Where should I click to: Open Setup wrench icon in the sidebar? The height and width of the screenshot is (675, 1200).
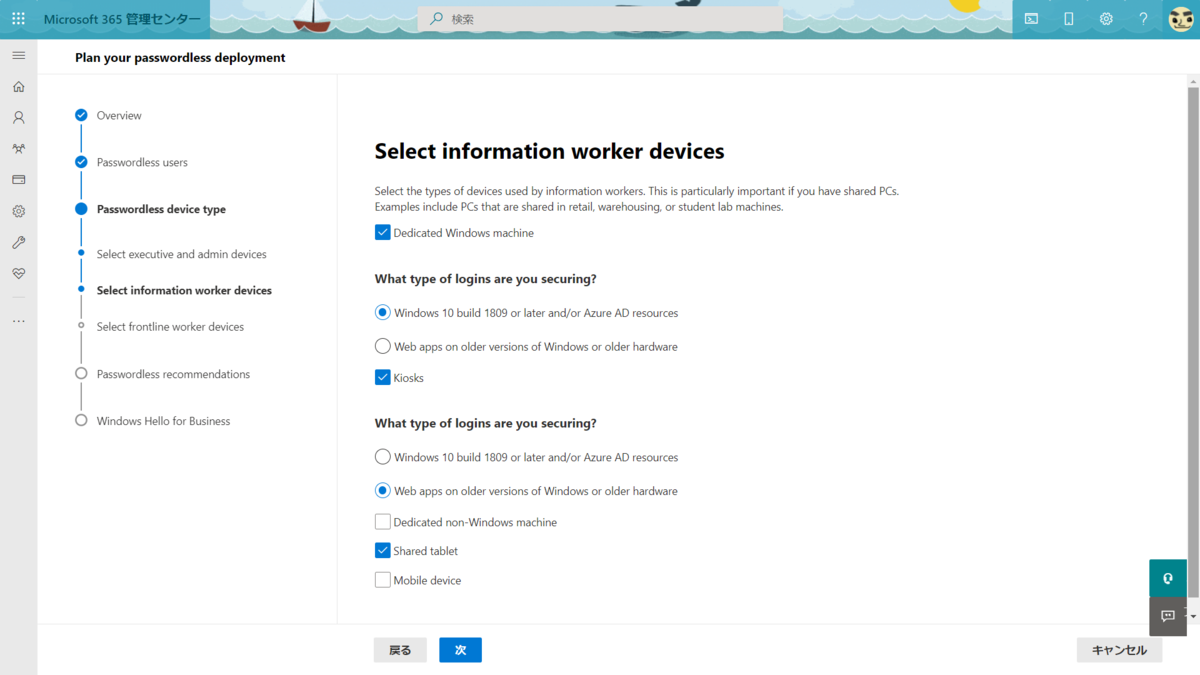coord(18,242)
